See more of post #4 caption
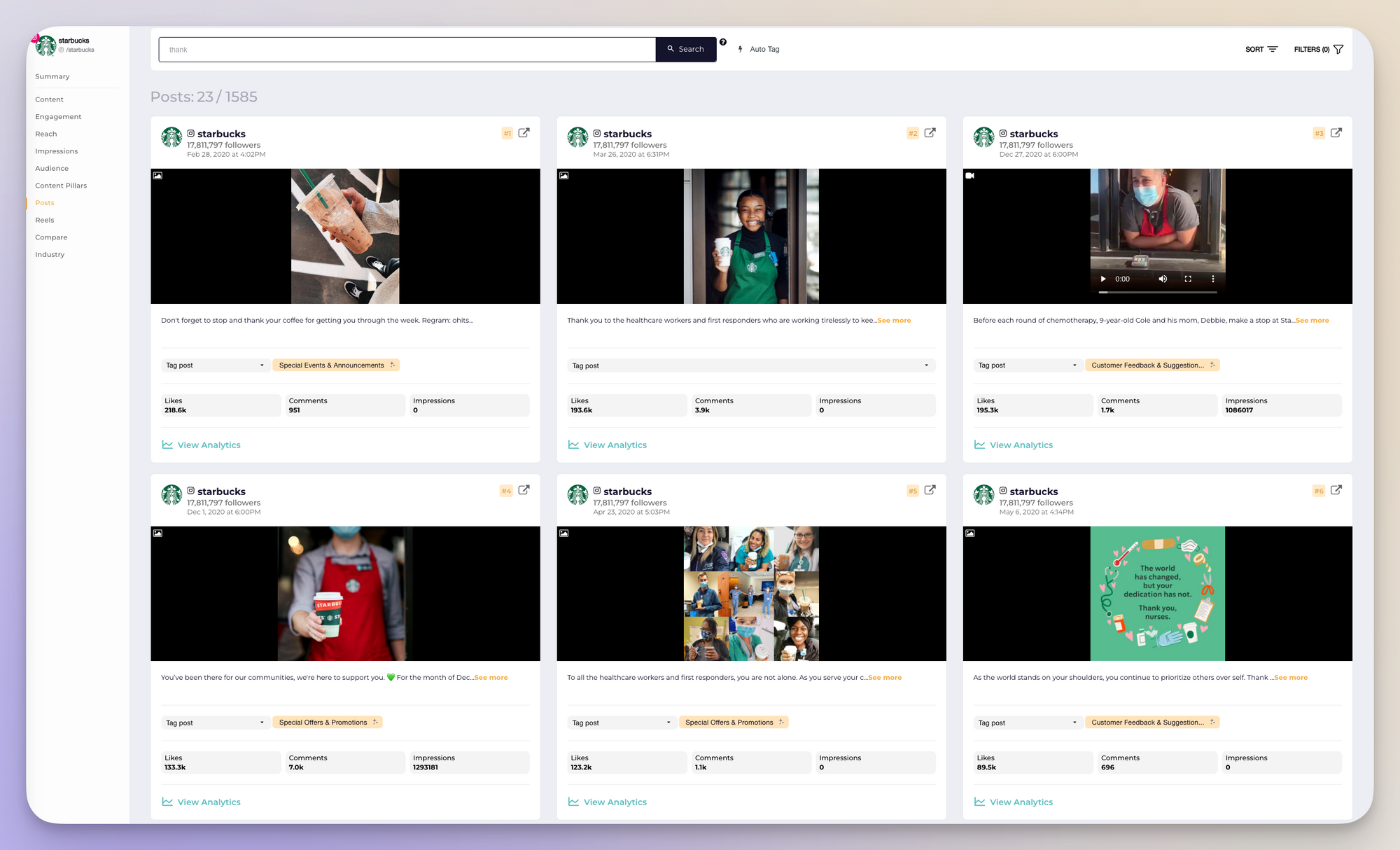Viewport: 1400px width, 850px height. click(491, 678)
